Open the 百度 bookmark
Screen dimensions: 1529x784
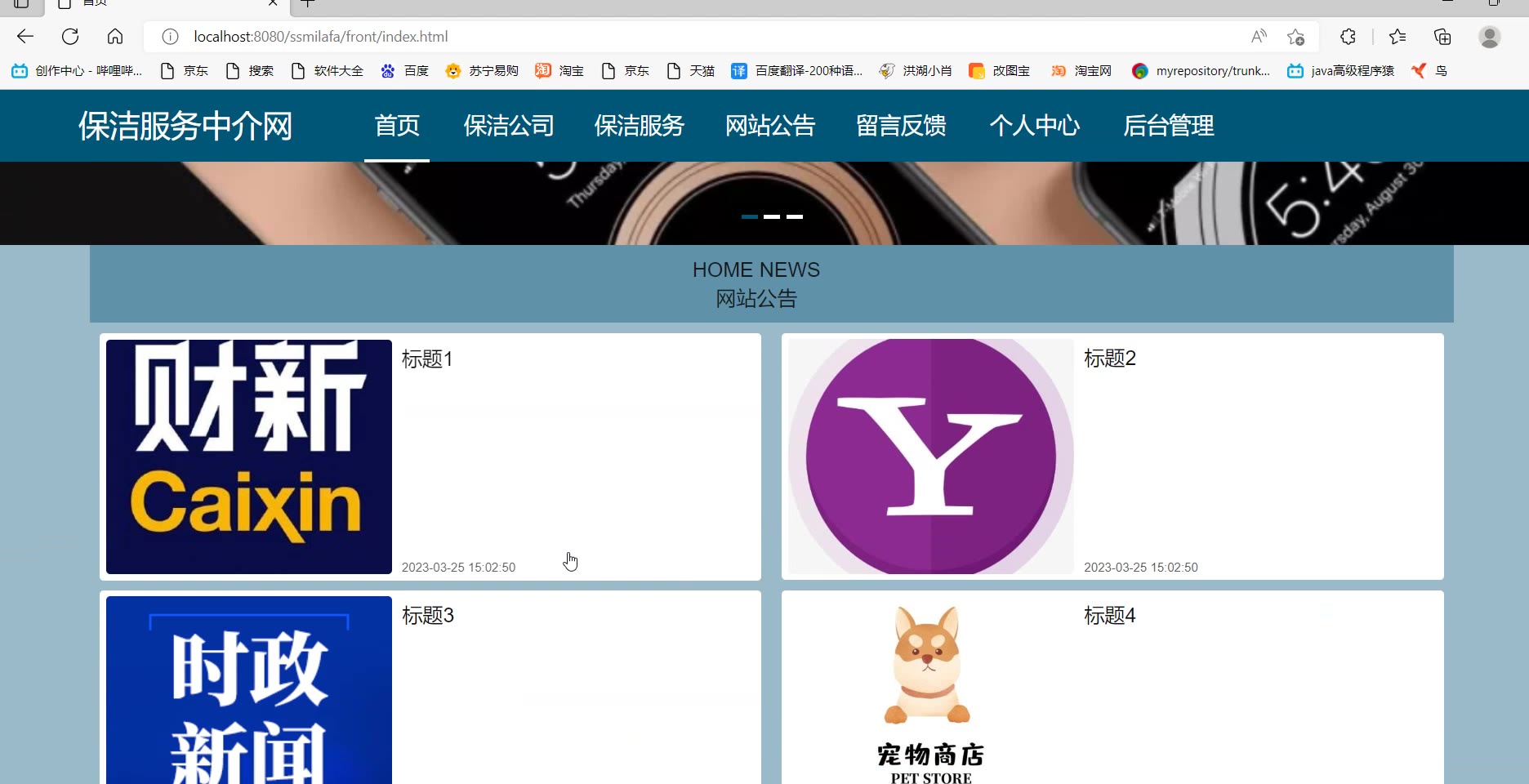(404, 71)
